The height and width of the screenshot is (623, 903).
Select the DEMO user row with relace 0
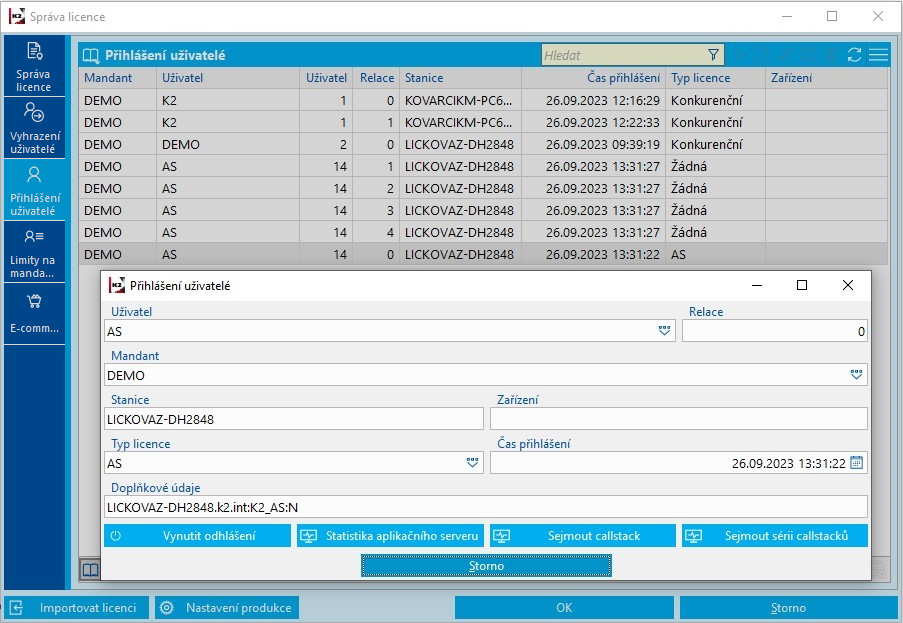(x=483, y=145)
